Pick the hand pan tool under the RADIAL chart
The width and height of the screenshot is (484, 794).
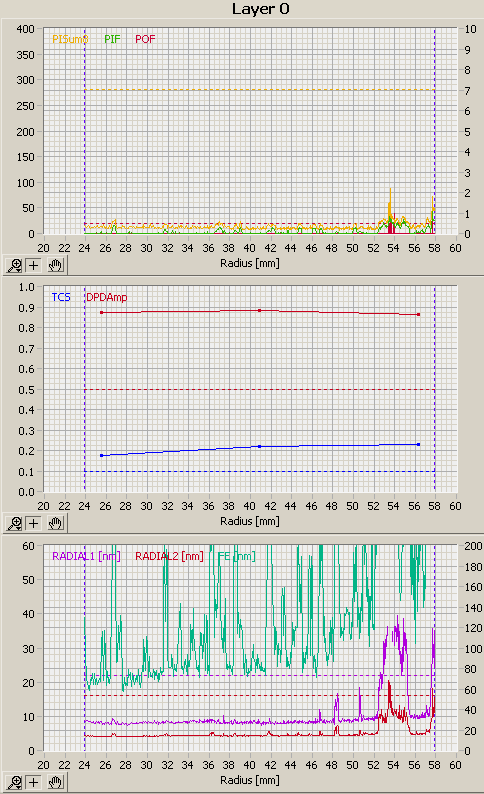point(55,782)
